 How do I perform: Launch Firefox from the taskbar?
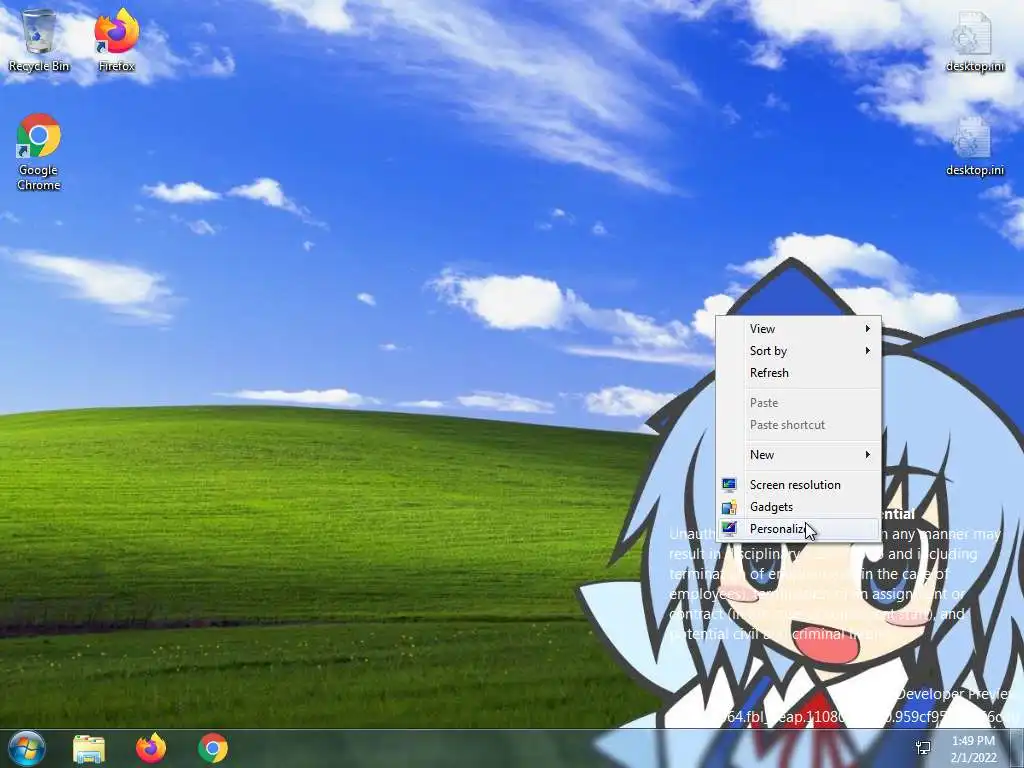(151, 748)
